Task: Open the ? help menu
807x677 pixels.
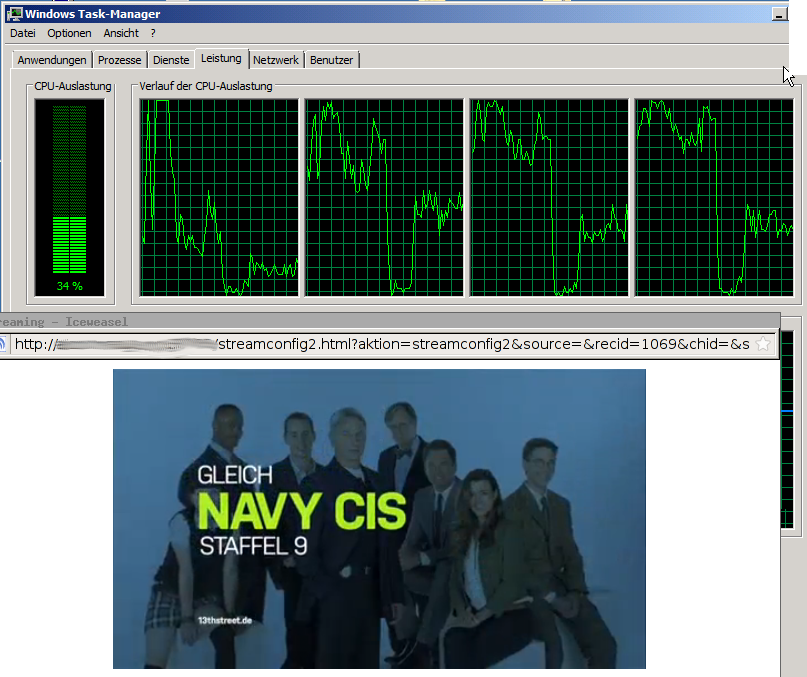Action: pos(153,33)
